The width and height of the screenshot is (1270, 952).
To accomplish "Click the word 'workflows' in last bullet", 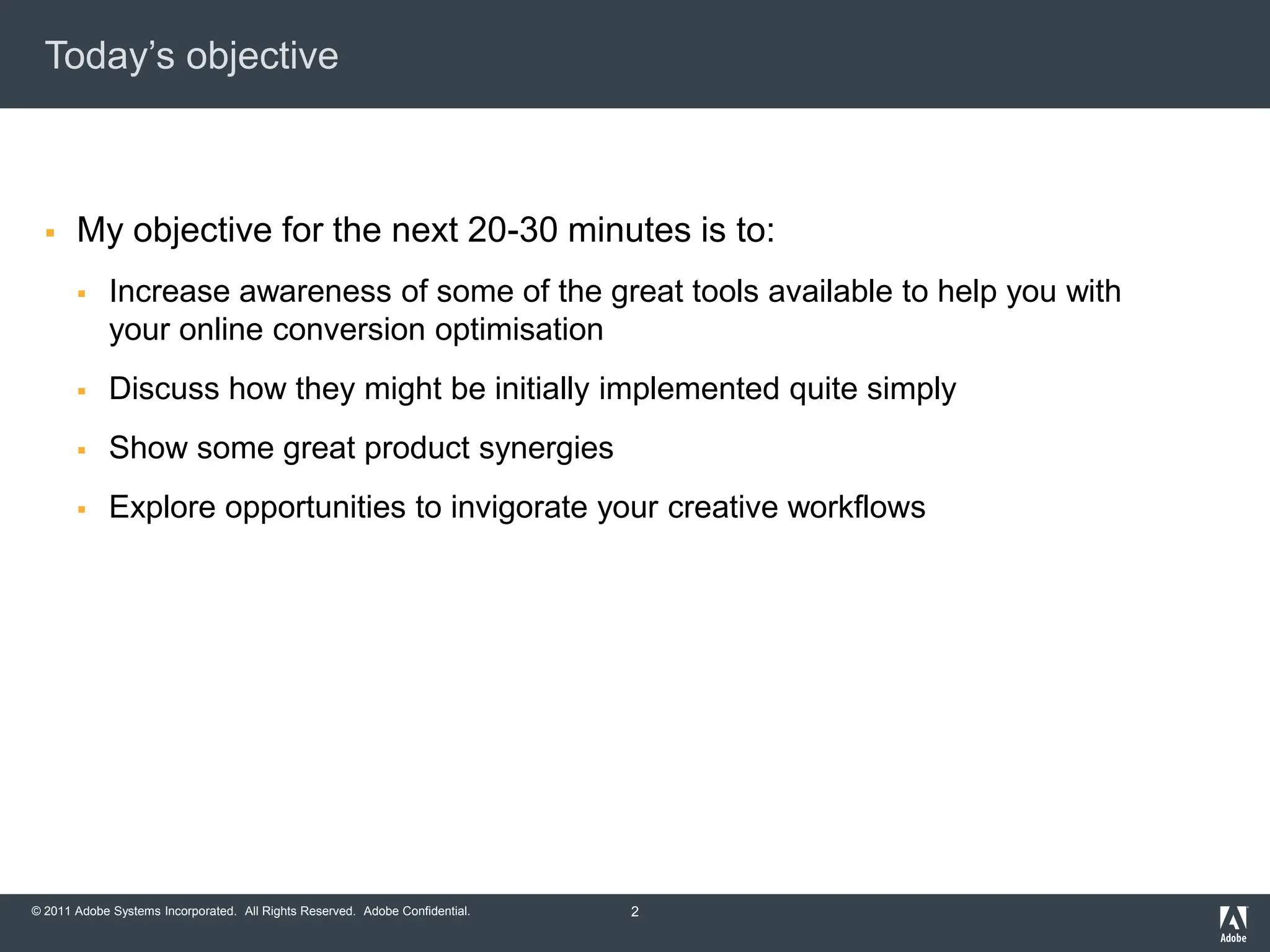I will coord(856,507).
